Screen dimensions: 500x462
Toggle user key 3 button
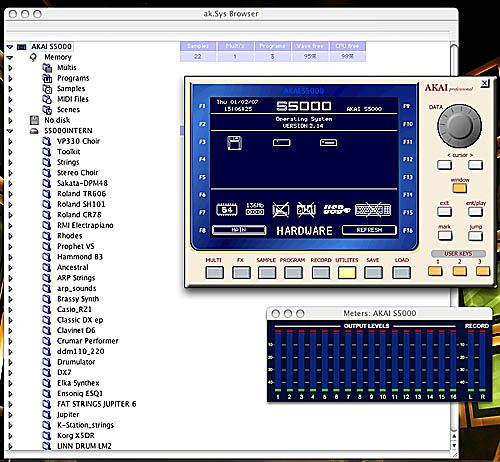coord(483,271)
